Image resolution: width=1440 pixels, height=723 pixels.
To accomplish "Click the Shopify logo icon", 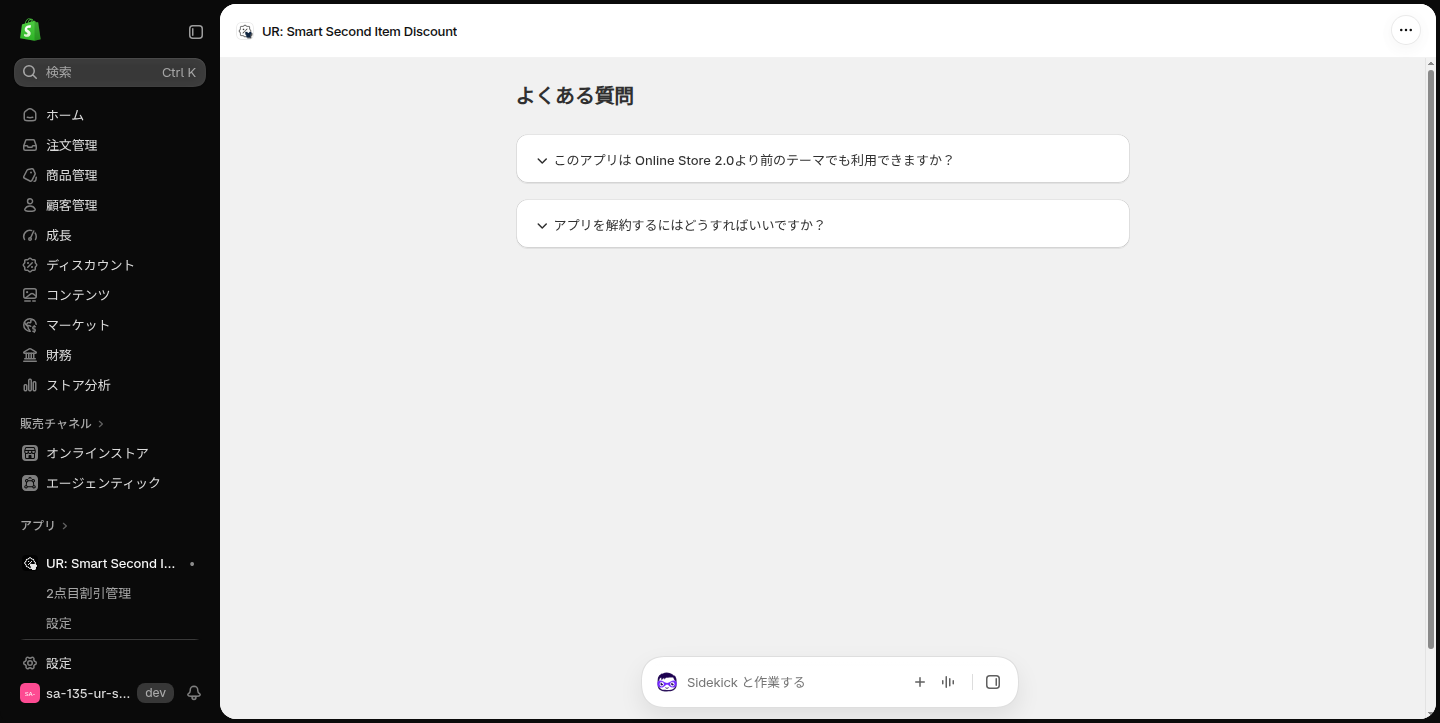I will (30, 30).
